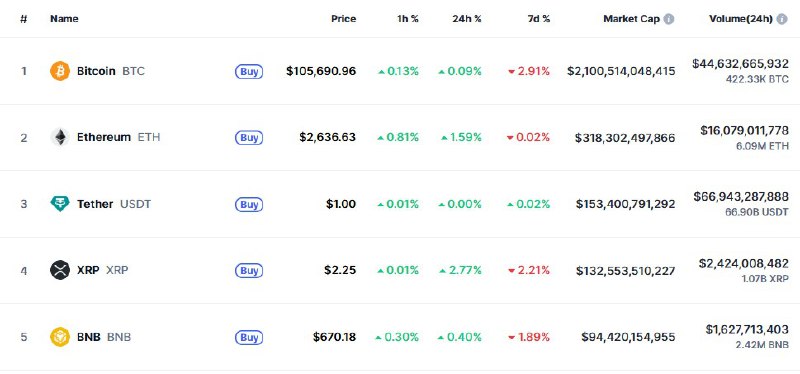Viewport: 800px width, 374px height.
Task: Open the Volume(24h) info icon
Action: tap(782, 19)
